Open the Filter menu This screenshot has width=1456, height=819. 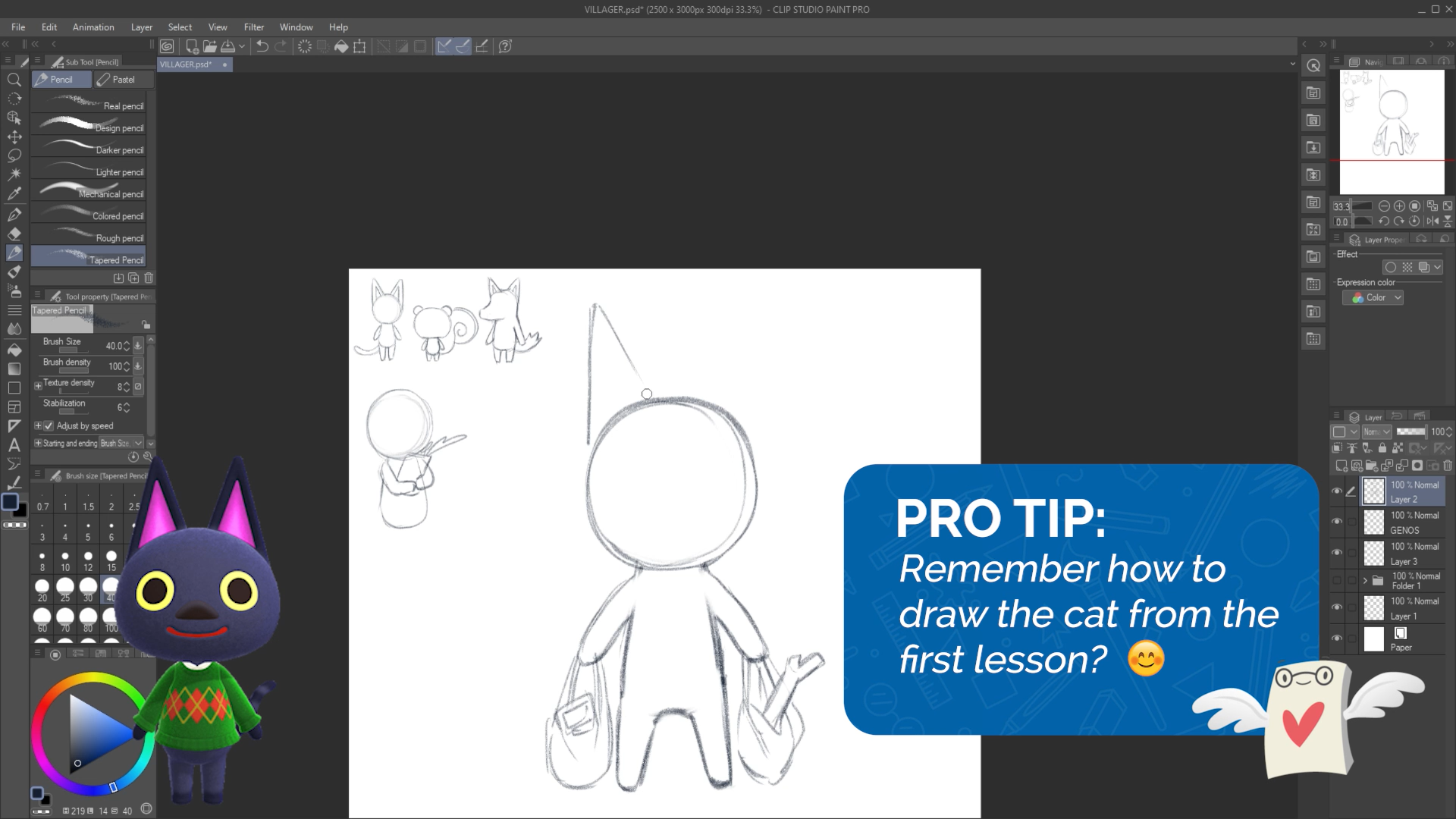click(x=254, y=27)
